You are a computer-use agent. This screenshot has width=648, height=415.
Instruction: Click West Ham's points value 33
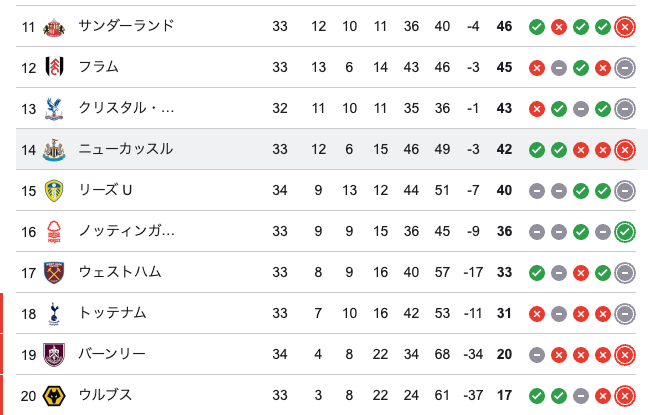(x=504, y=273)
